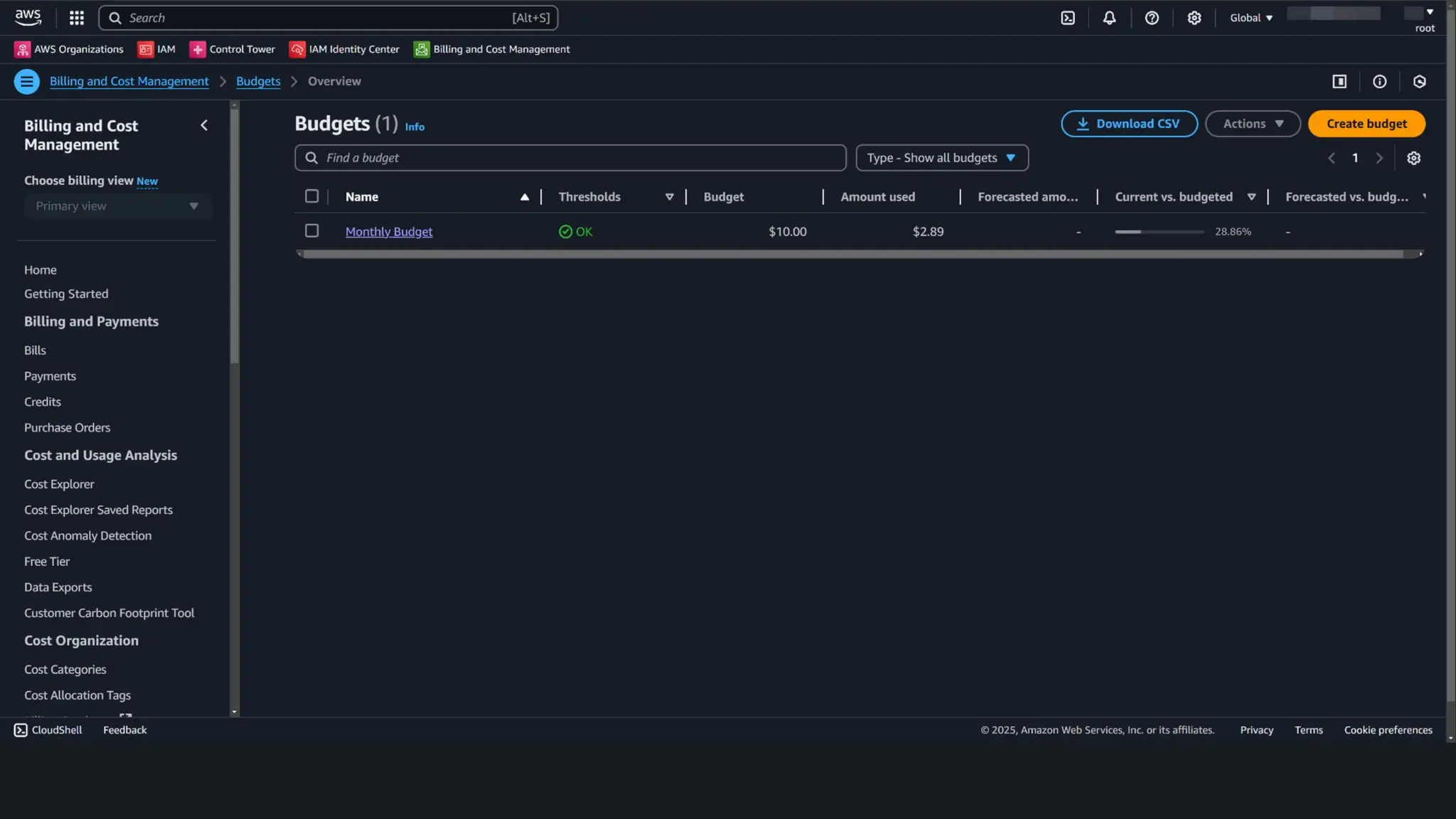The image size is (1456, 819).
Task: Select all budgets with the header checkbox
Action: [311, 196]
